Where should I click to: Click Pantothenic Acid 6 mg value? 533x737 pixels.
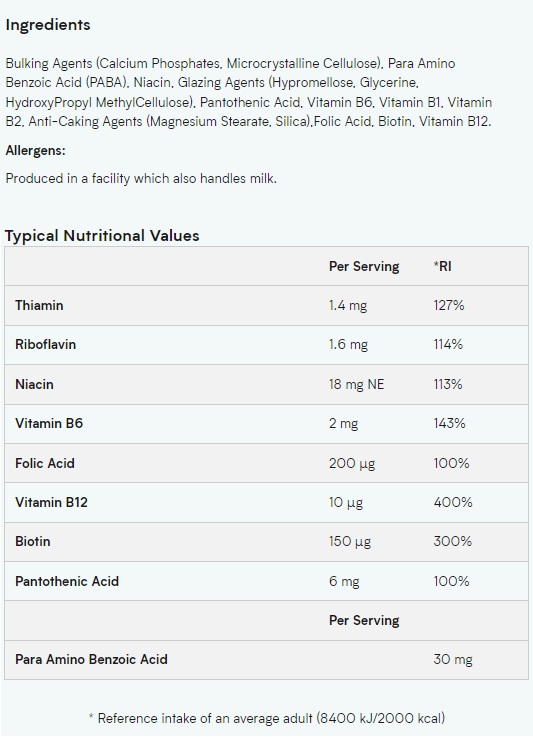(x=344, y=581)
